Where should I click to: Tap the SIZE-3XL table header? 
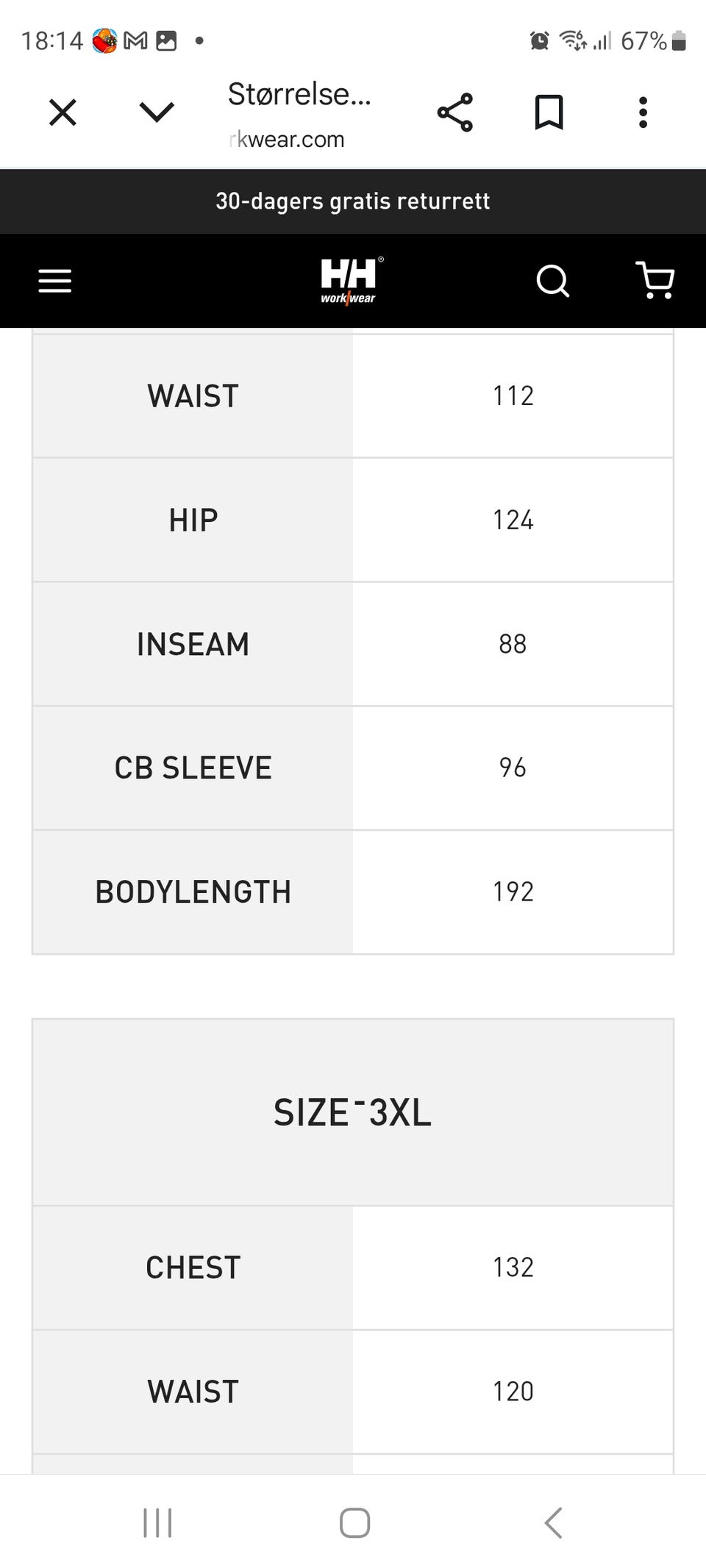coord(353,1112)
